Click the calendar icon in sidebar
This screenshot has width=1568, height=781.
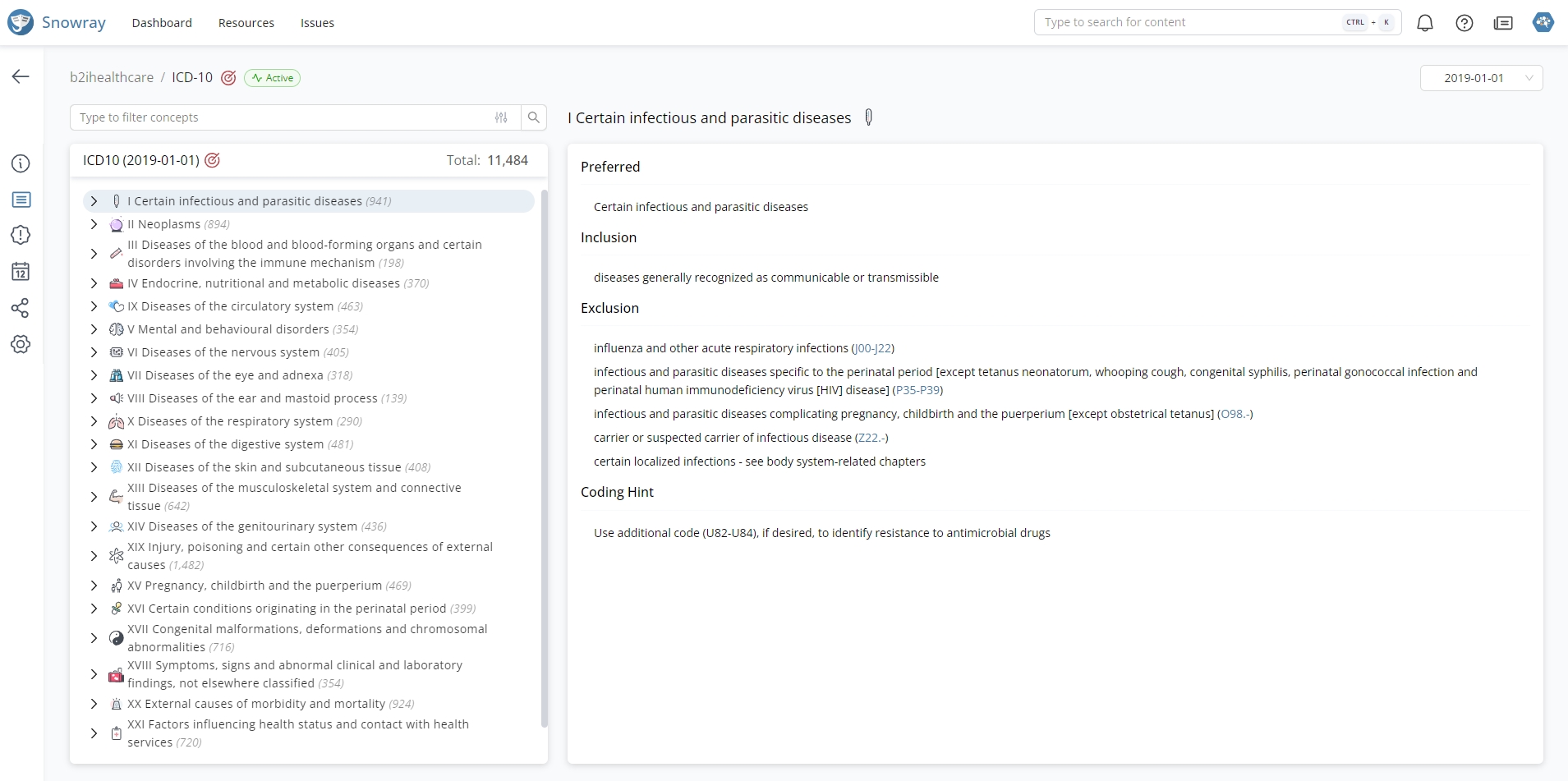(21, 272)
